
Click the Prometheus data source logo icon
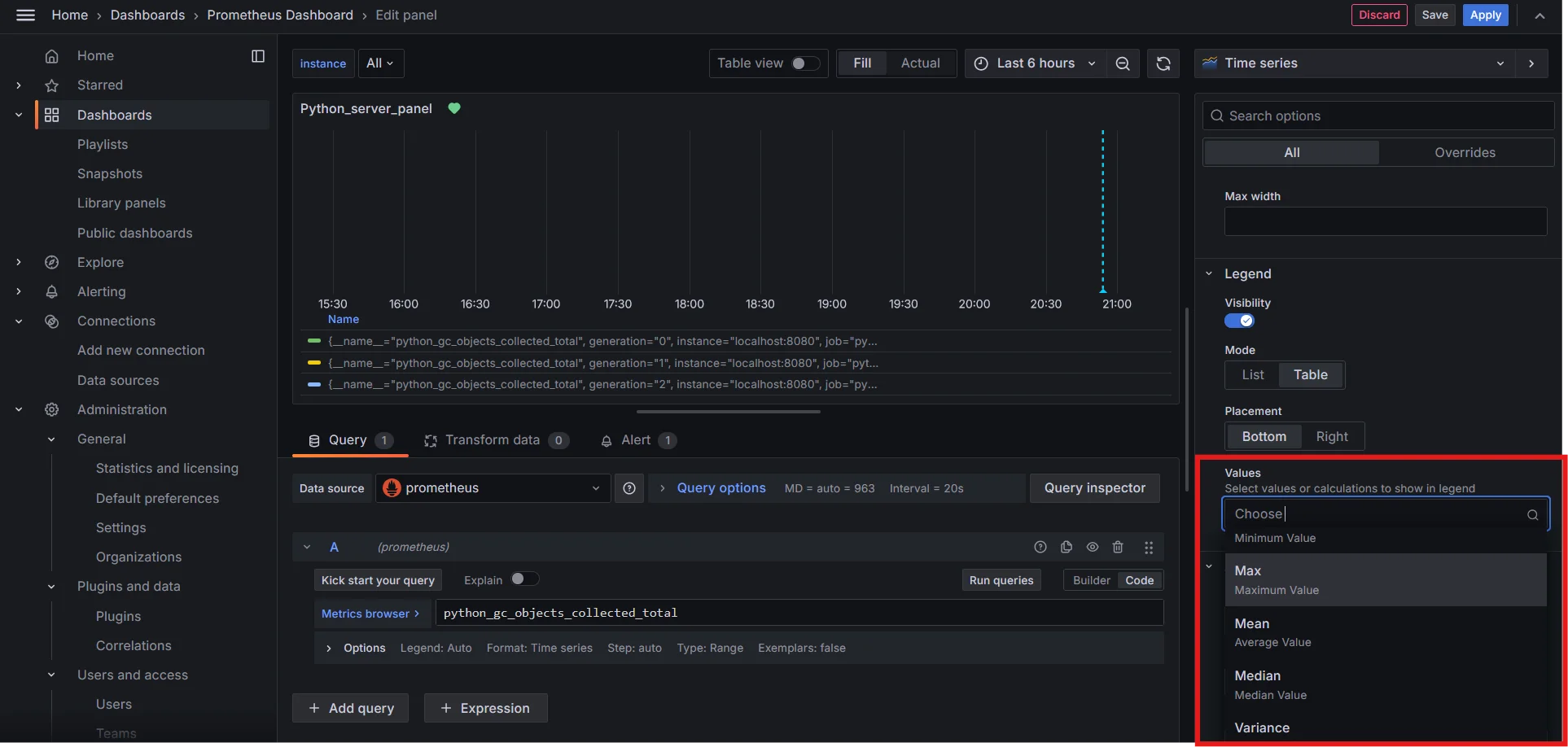coord(392,488)
